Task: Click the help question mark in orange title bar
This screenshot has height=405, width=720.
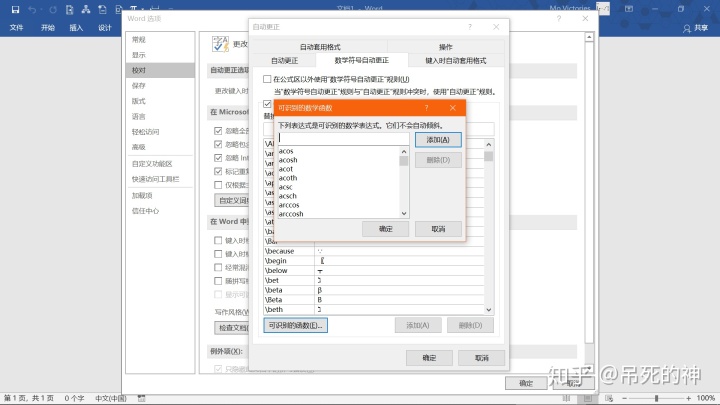Action: click(x=426, y=108)
